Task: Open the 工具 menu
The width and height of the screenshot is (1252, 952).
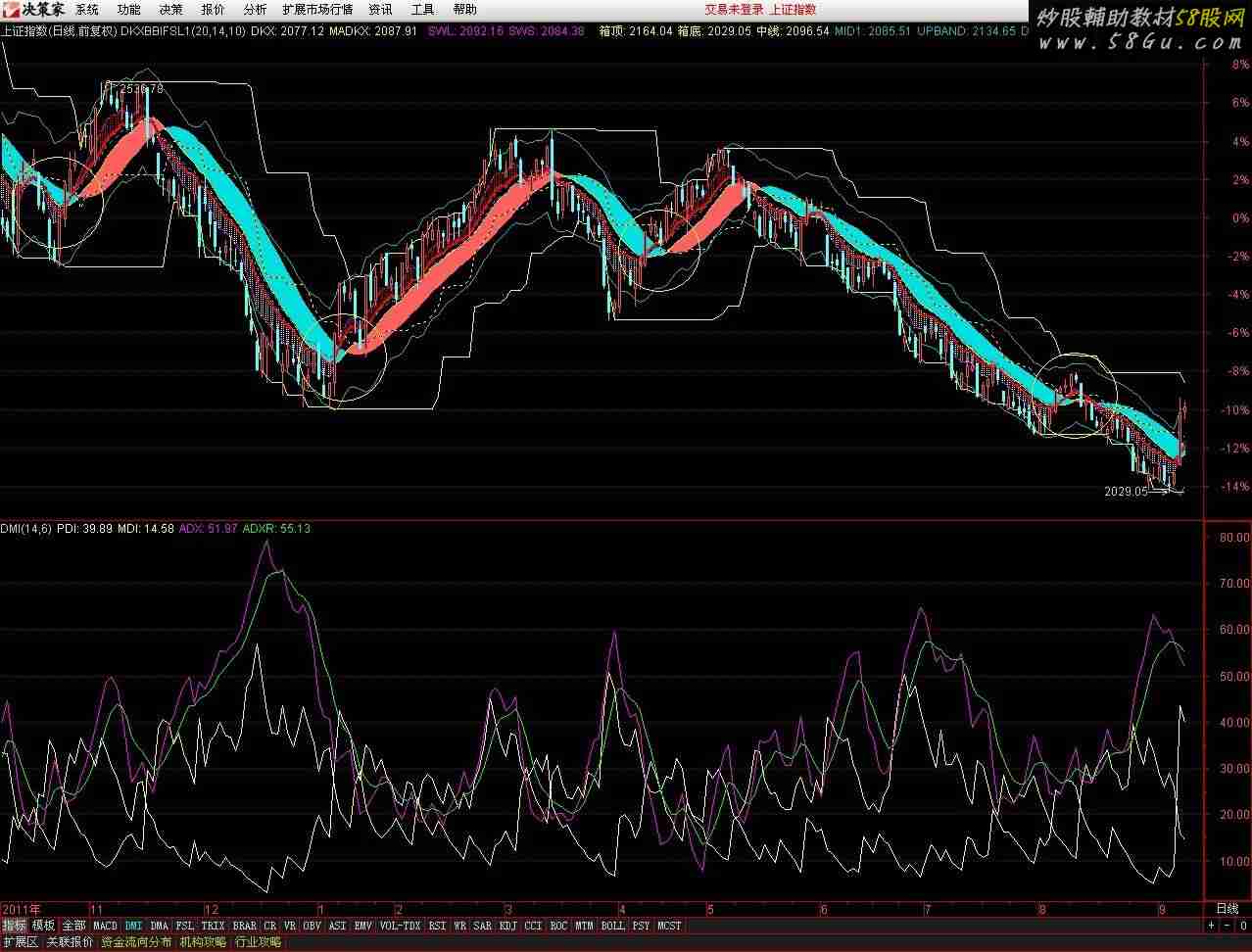Action: tap(422, 10)
